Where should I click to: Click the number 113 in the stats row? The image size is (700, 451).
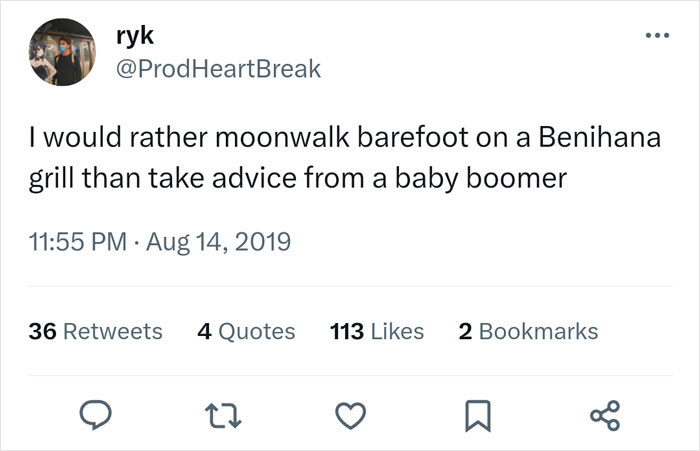[x=346, y=331]
